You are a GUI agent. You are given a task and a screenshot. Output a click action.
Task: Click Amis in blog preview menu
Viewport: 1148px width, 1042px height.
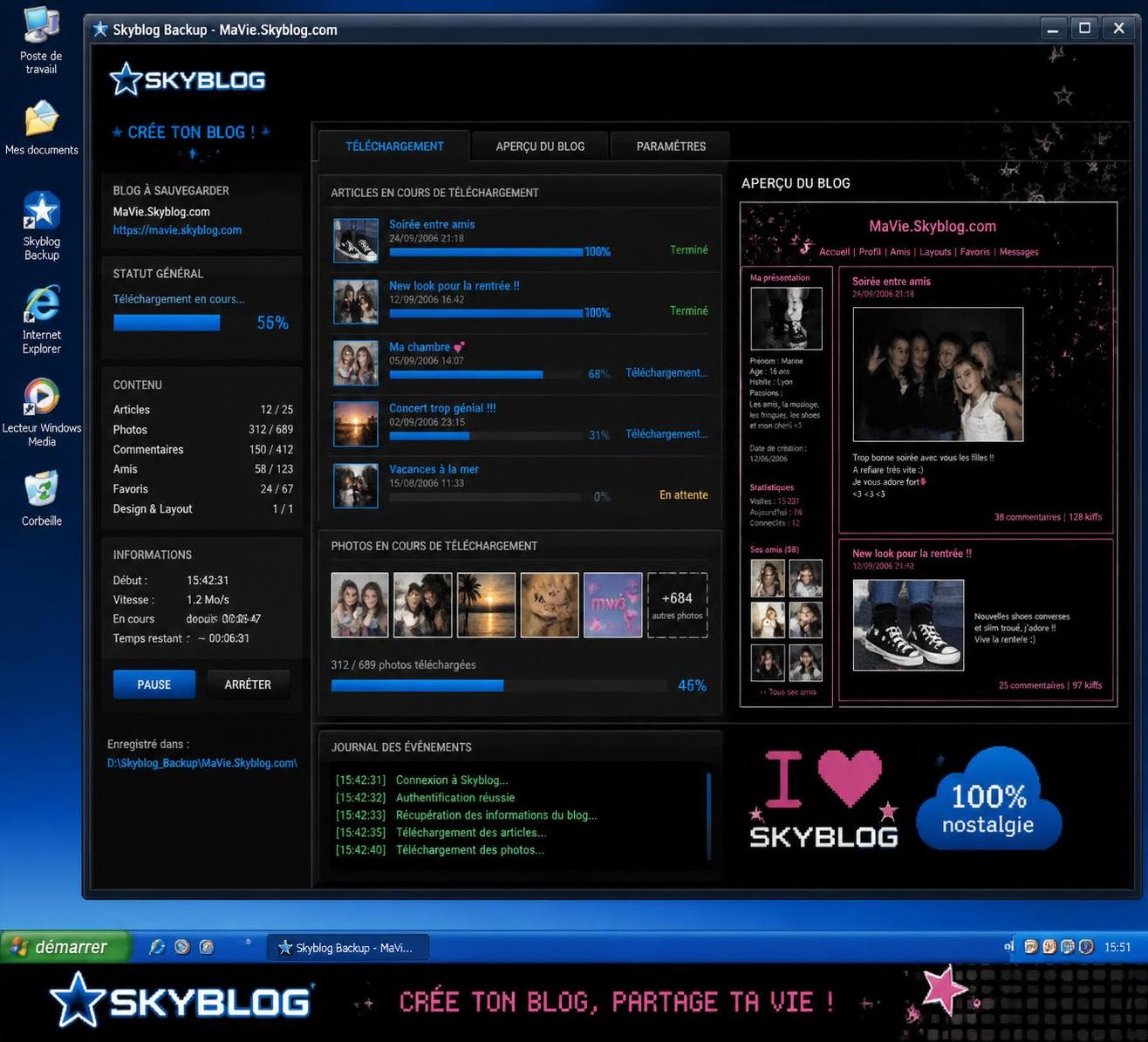[900, 252]
